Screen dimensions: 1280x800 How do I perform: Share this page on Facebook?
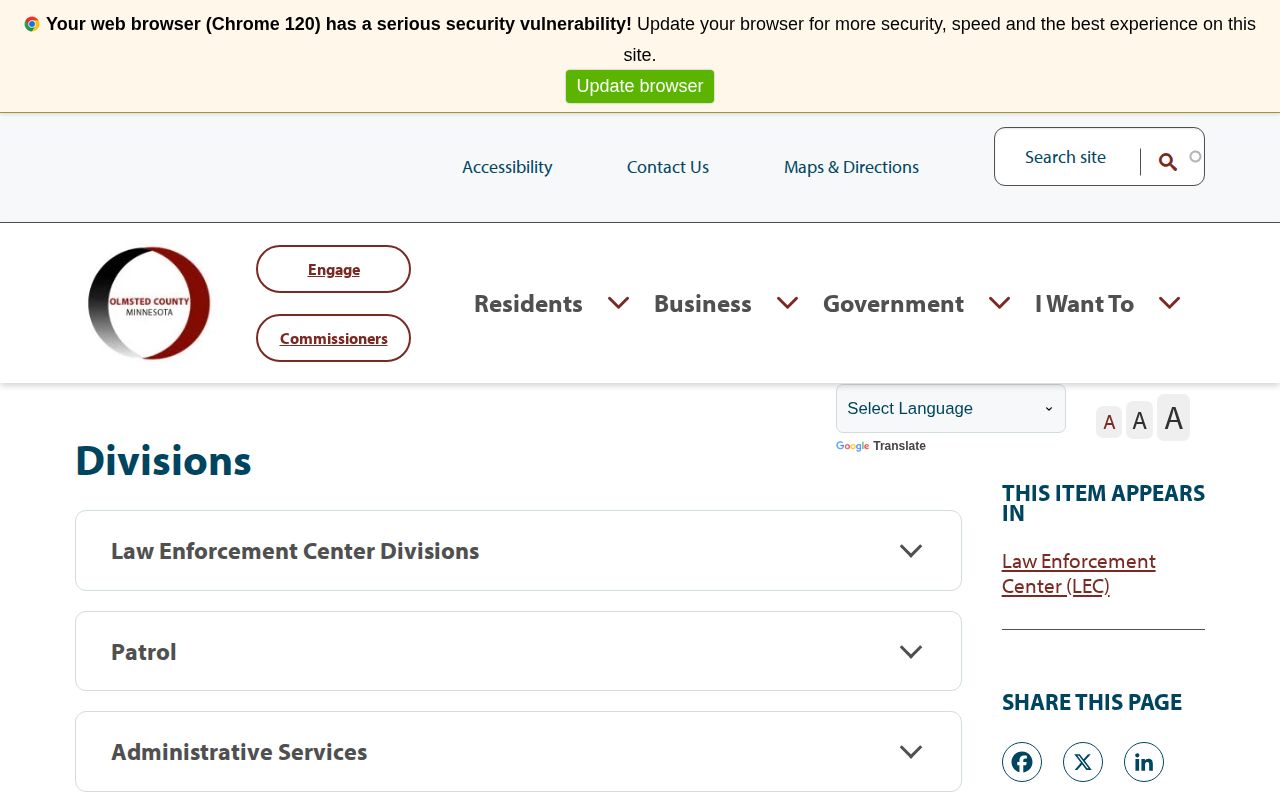tap(1022, 762)
